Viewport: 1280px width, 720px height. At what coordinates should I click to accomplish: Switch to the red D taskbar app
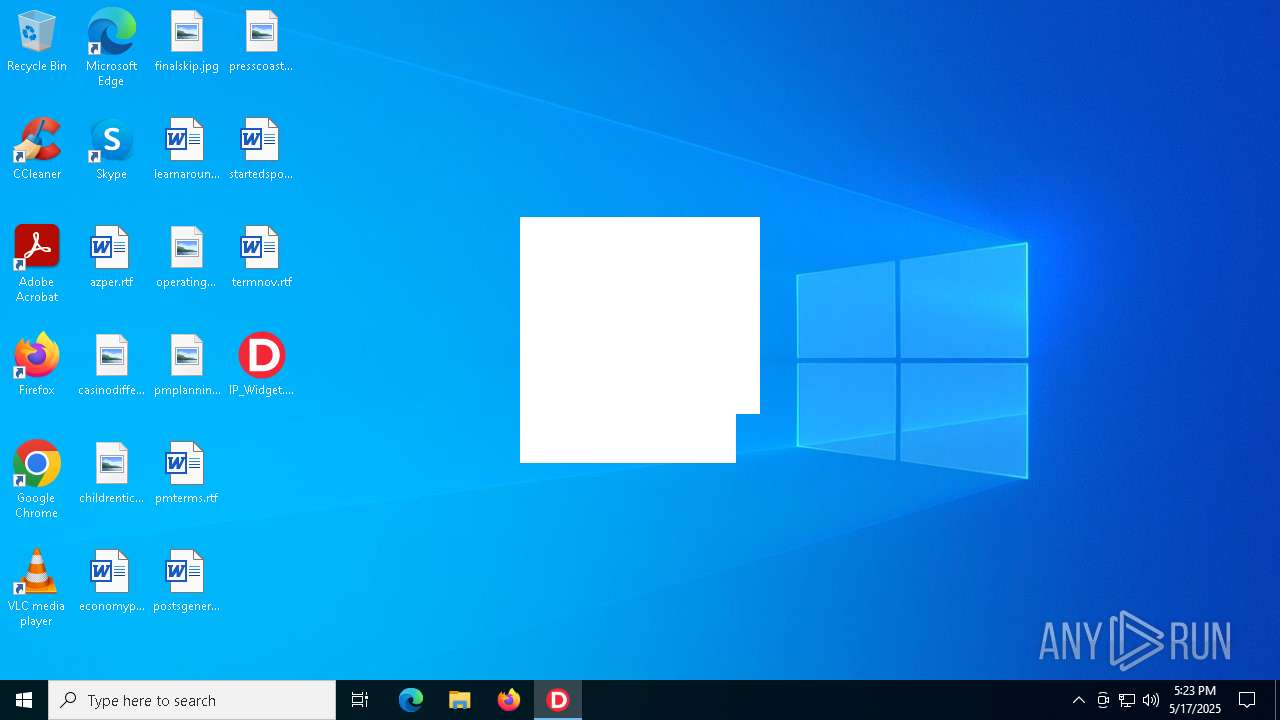[x=558, y=700]
